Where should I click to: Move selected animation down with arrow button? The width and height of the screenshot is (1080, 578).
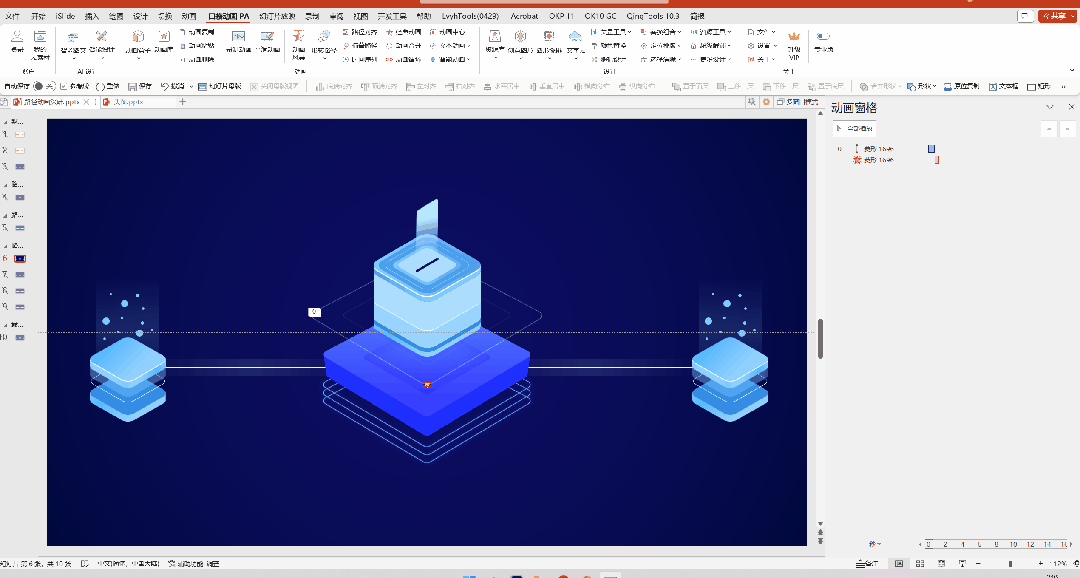[x=1068, y=129]
